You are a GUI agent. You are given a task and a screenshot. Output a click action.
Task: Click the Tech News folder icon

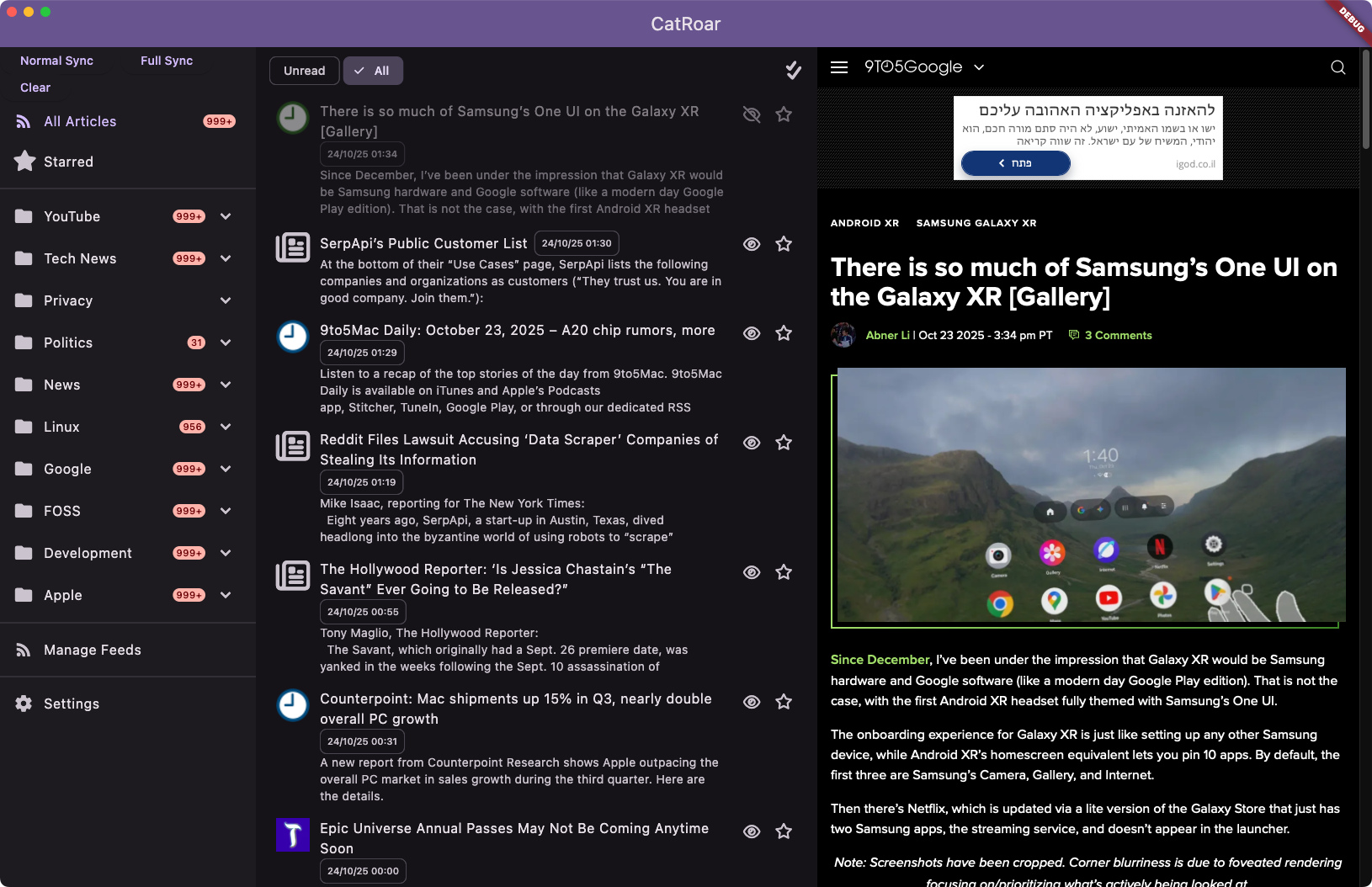(24, 258)
